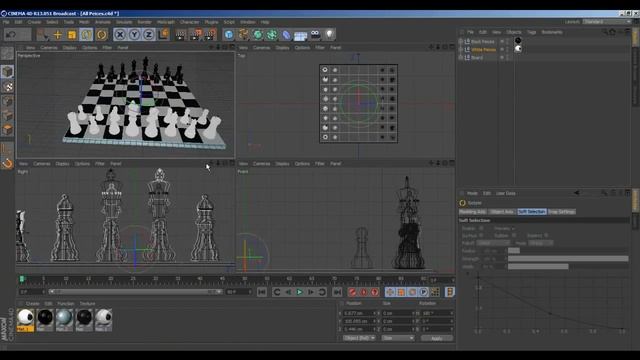Viewport: 640px width, 360px height.
Task: Select the Board object in Object Manager
Action: pyautogui.click(x=477, y=58)
